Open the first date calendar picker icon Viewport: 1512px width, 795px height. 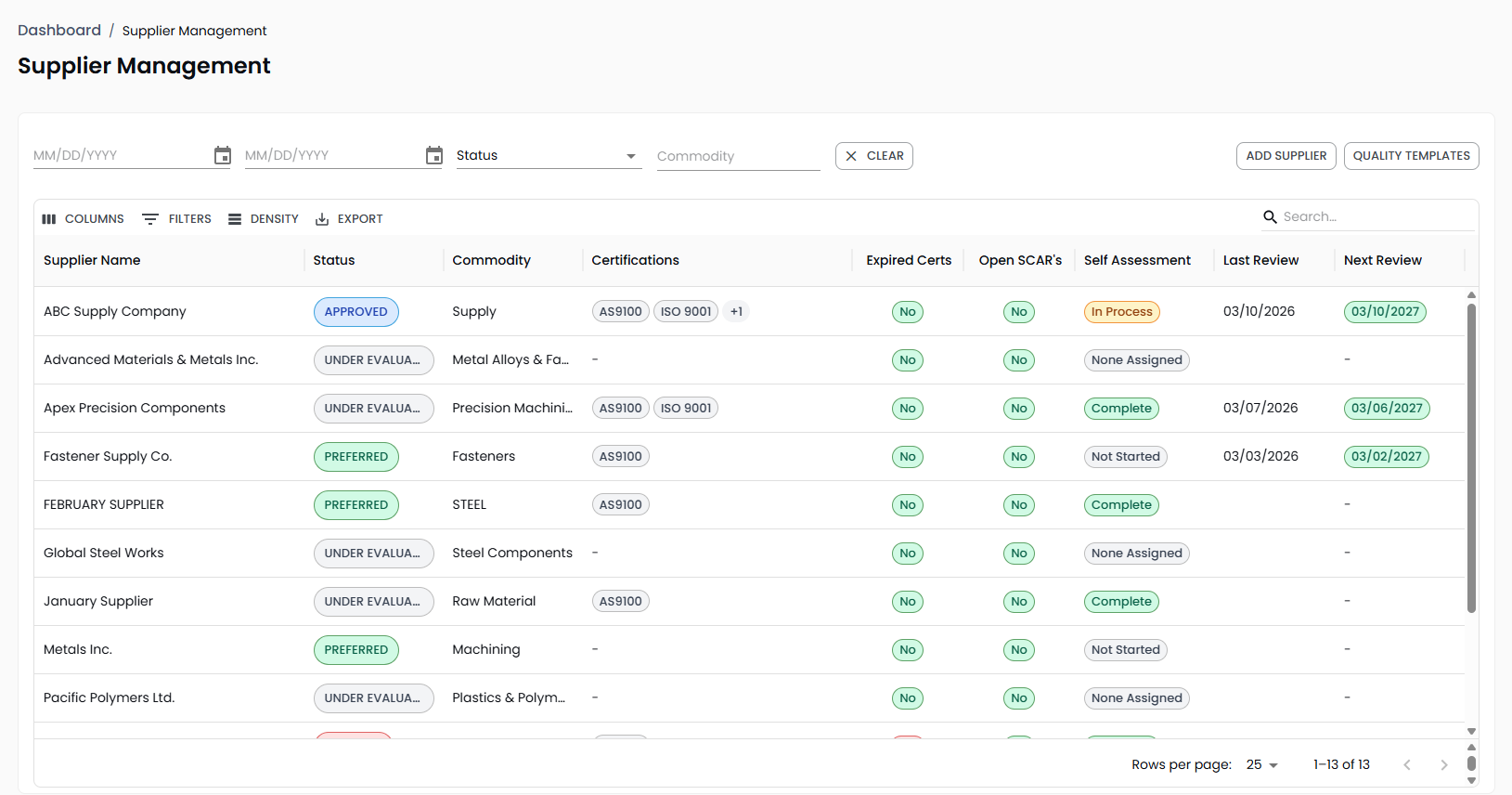click(223, 156)
